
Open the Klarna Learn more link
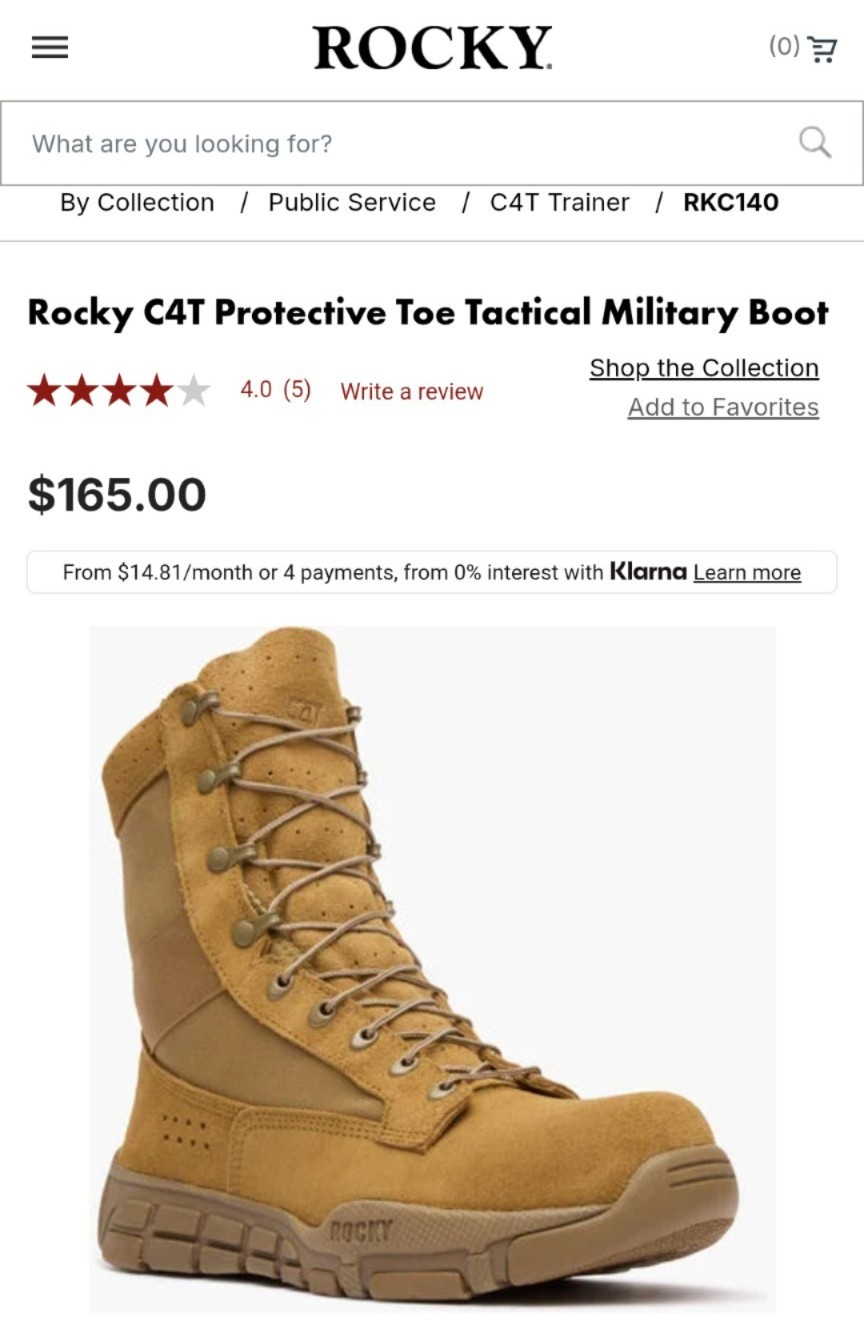tap(746, 572)
